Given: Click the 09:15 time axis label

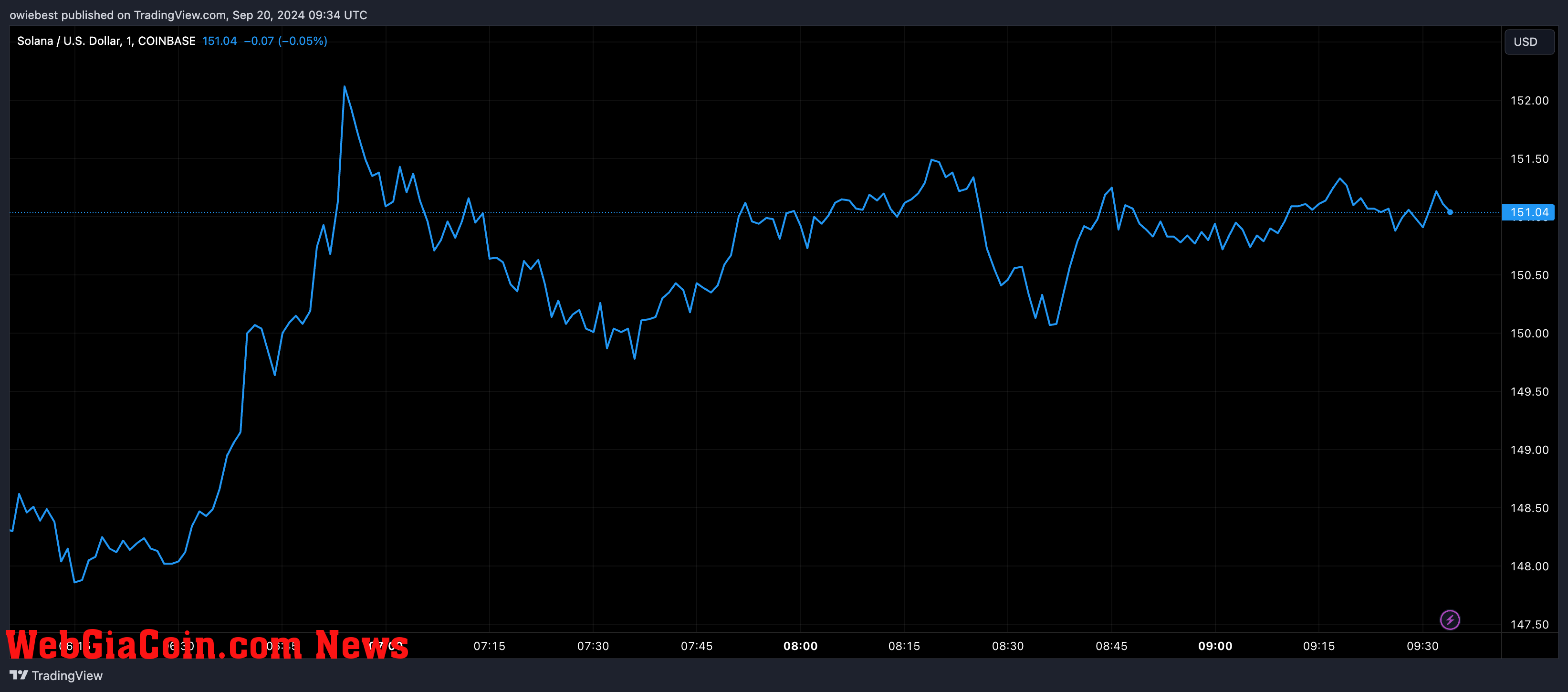Looking at the screenshot, I should tap(1318, 646).
